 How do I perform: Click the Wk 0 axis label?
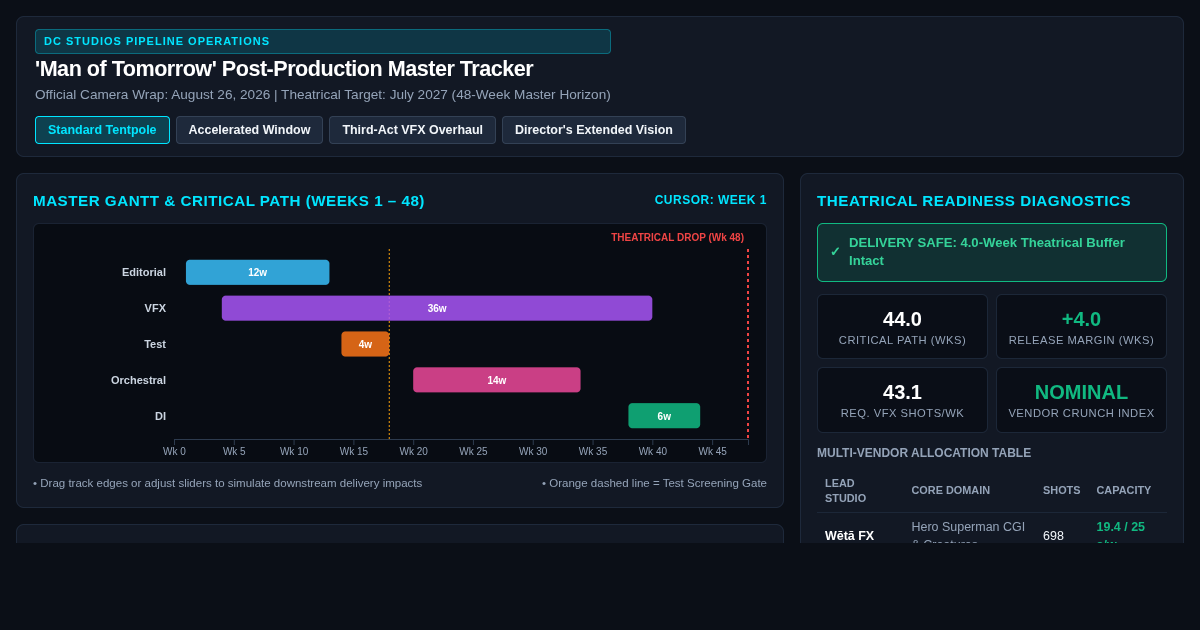click(x=174, y=452)
